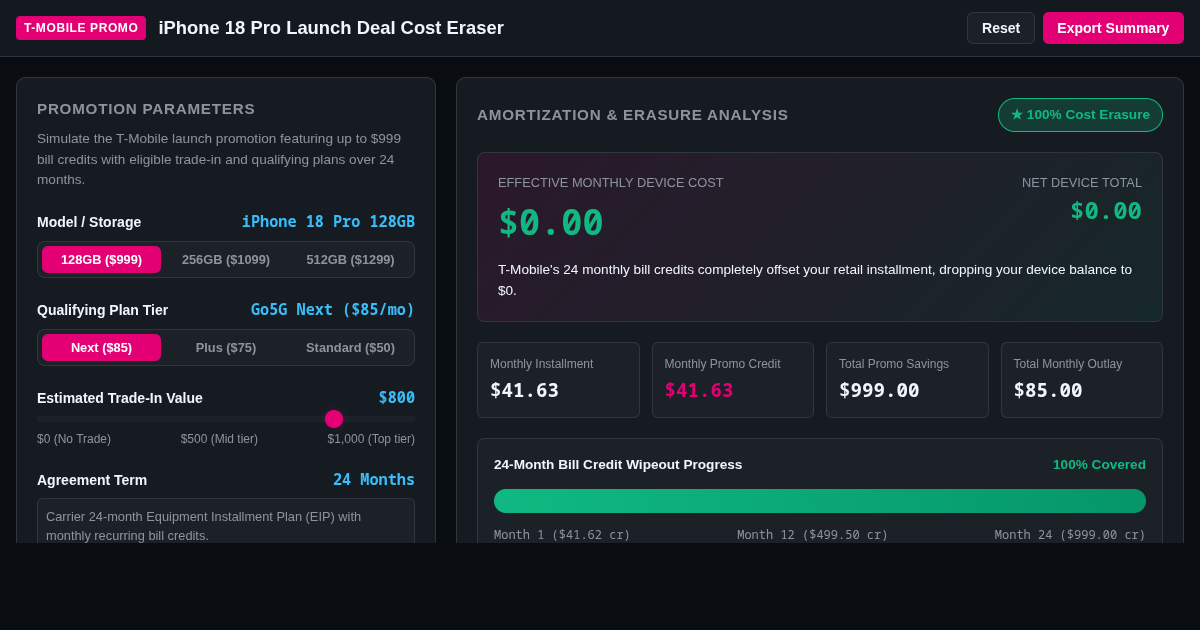Click the $1,000 (Top tier) slider label
This screenshot has height=630, width=1200.
click(371, 439)
